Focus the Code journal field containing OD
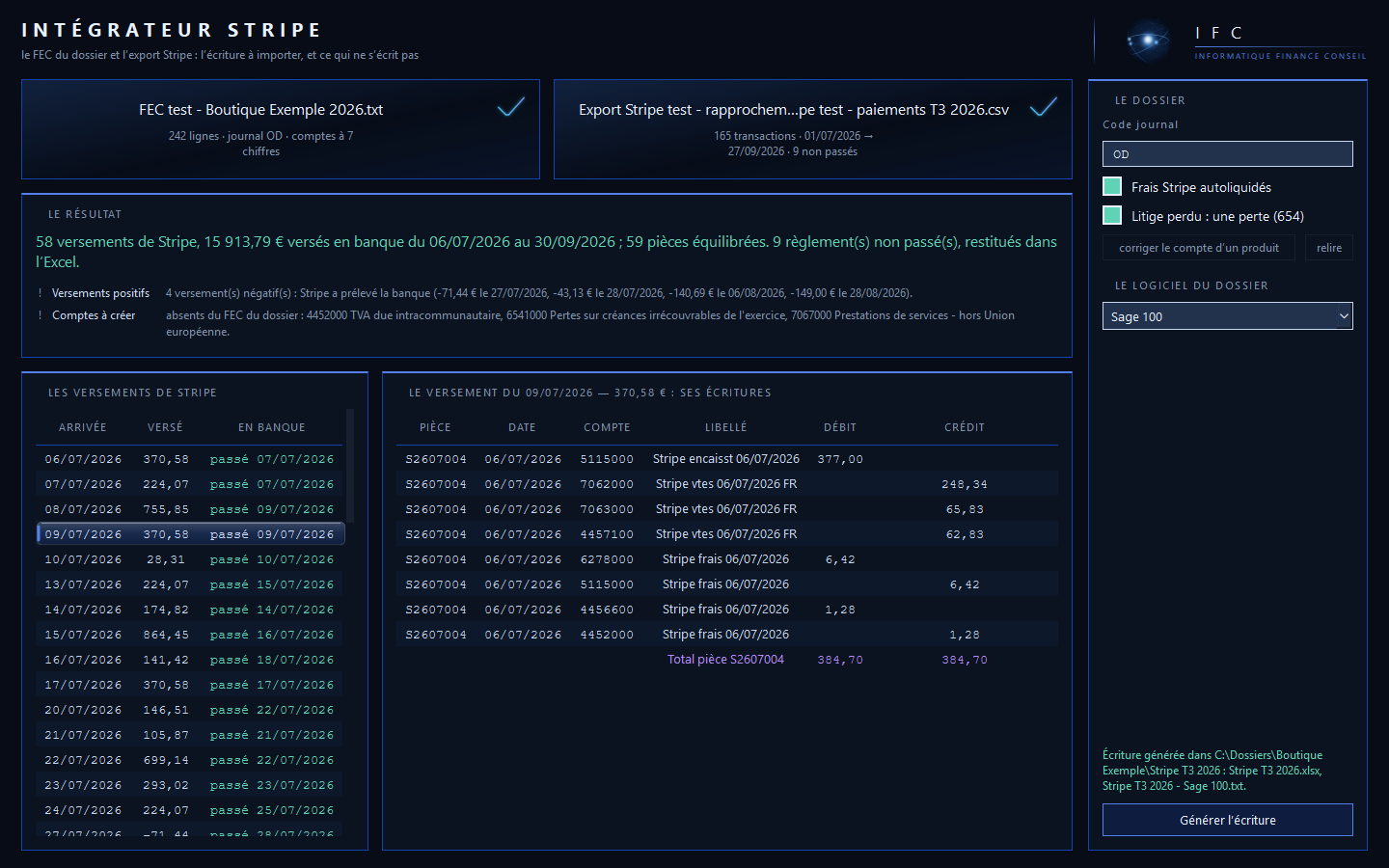The height and width of the screenshot is (868, 1389). pos(1228,154)
